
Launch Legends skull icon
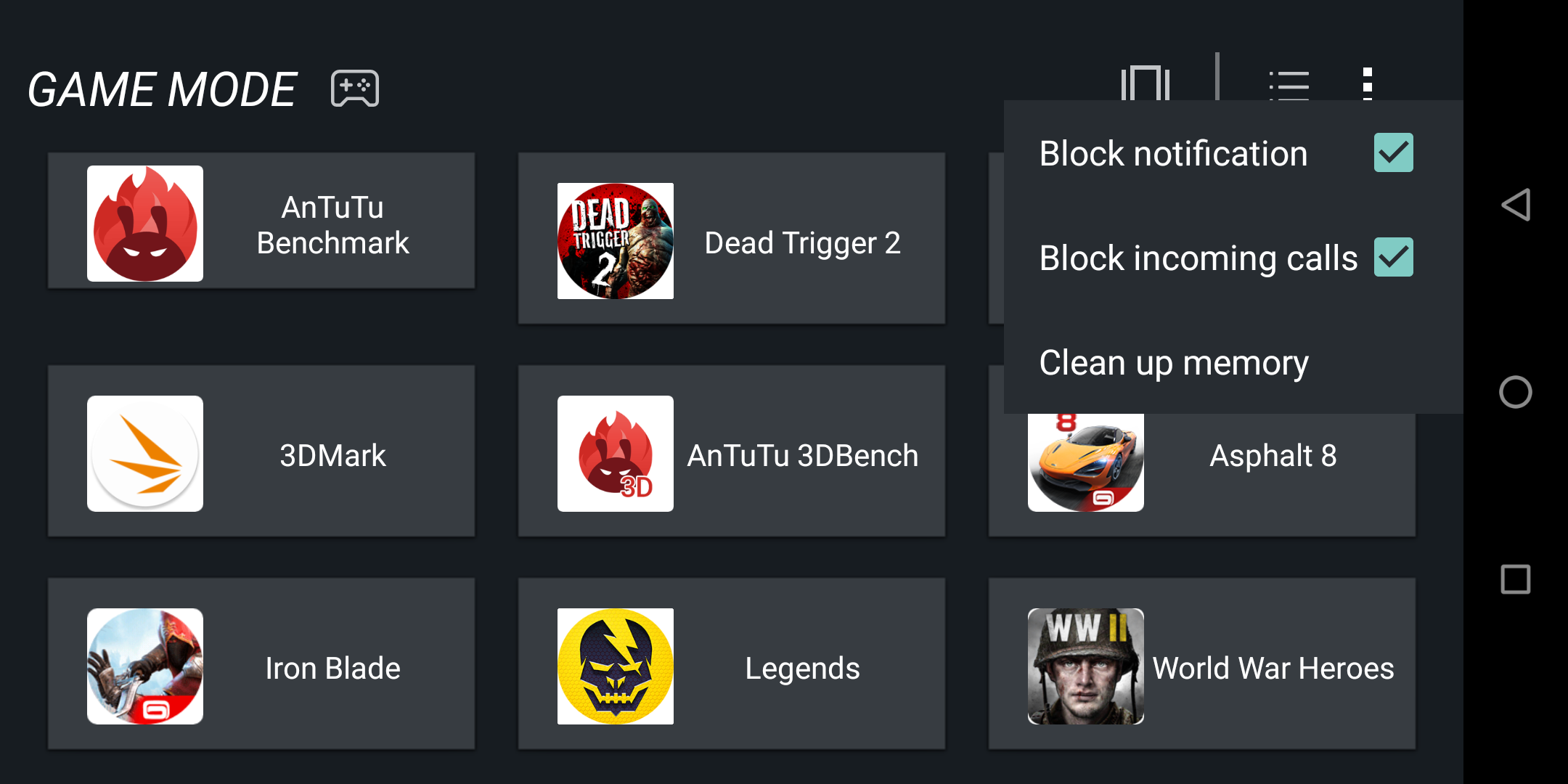[x=615, y=666]
